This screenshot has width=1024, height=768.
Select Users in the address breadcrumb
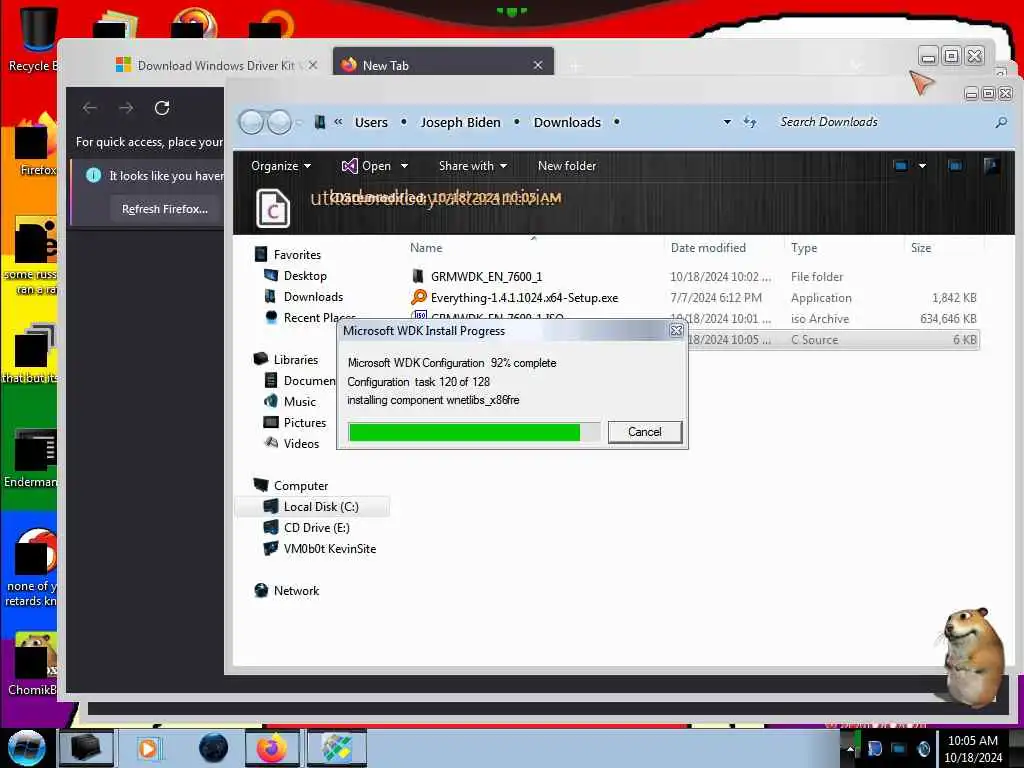[x=371, y=122]
